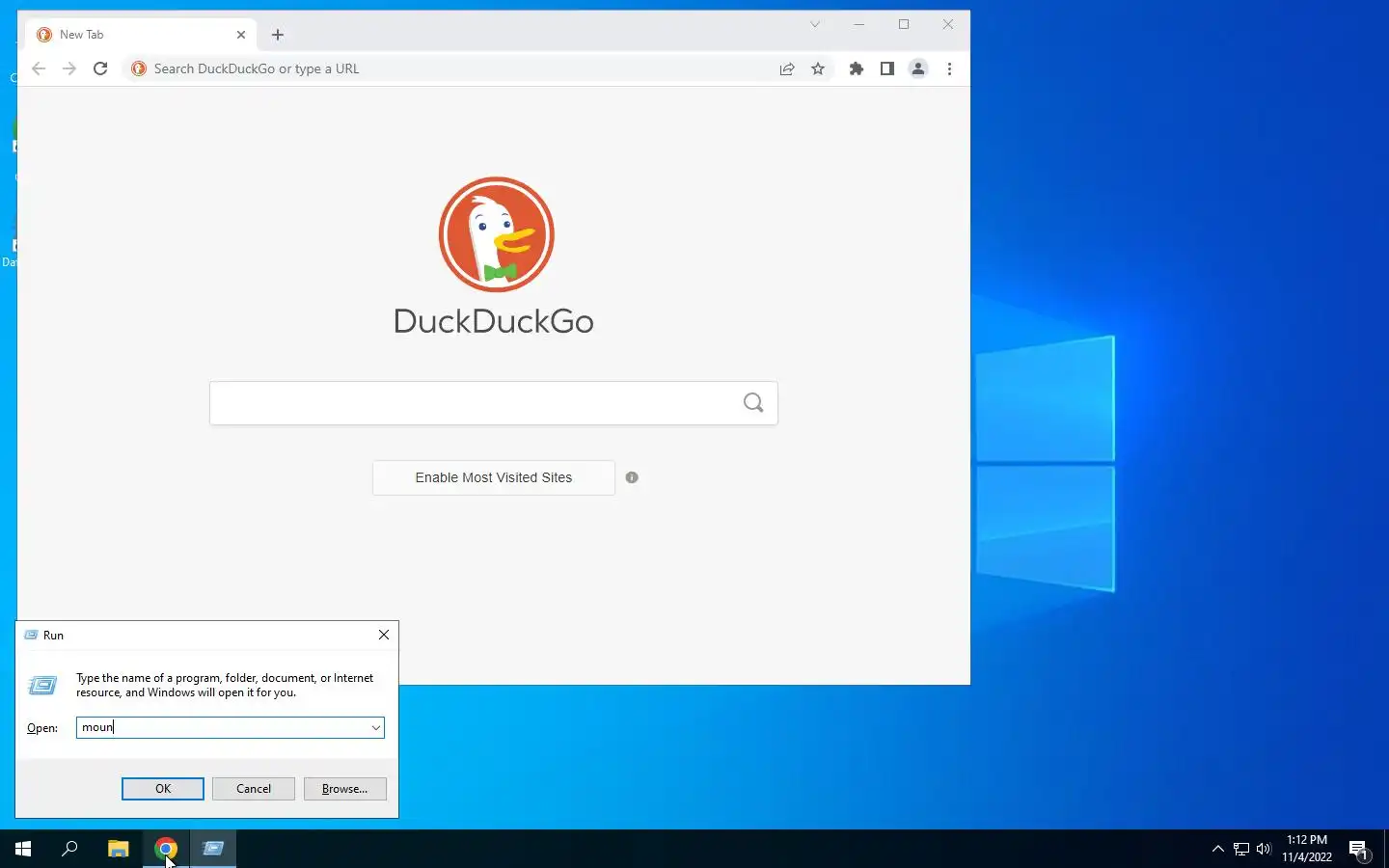Open the Extensions puzzle icon

pos(857,68)
